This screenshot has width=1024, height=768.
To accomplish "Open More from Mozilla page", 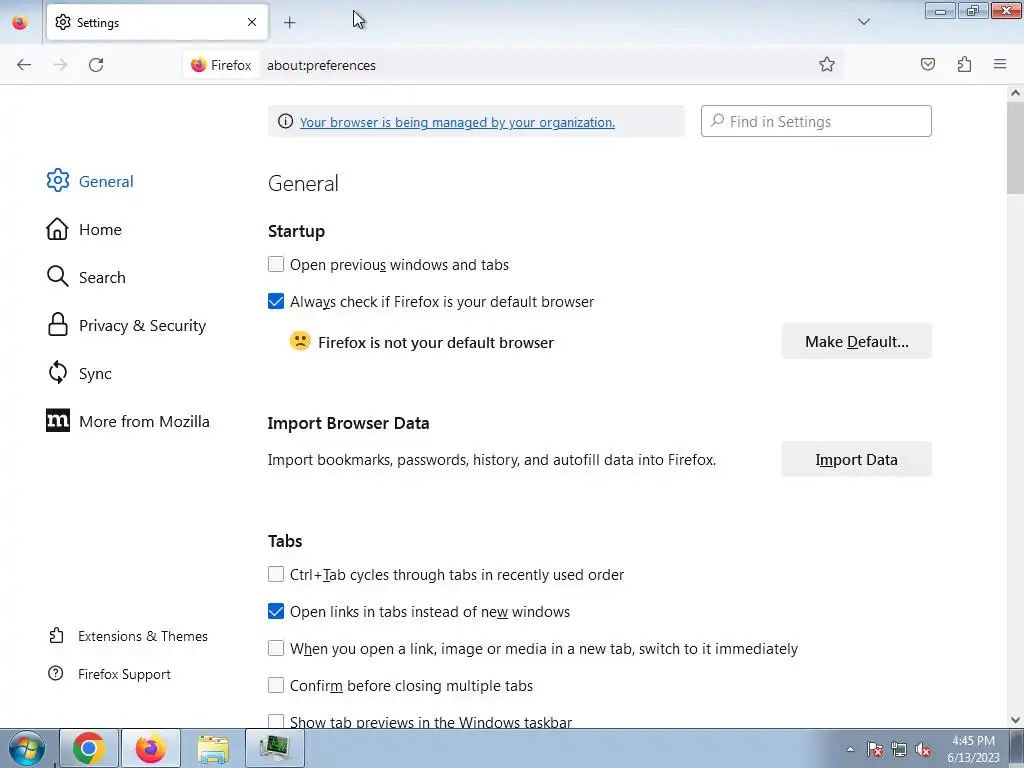I will [x=128, y=421].
